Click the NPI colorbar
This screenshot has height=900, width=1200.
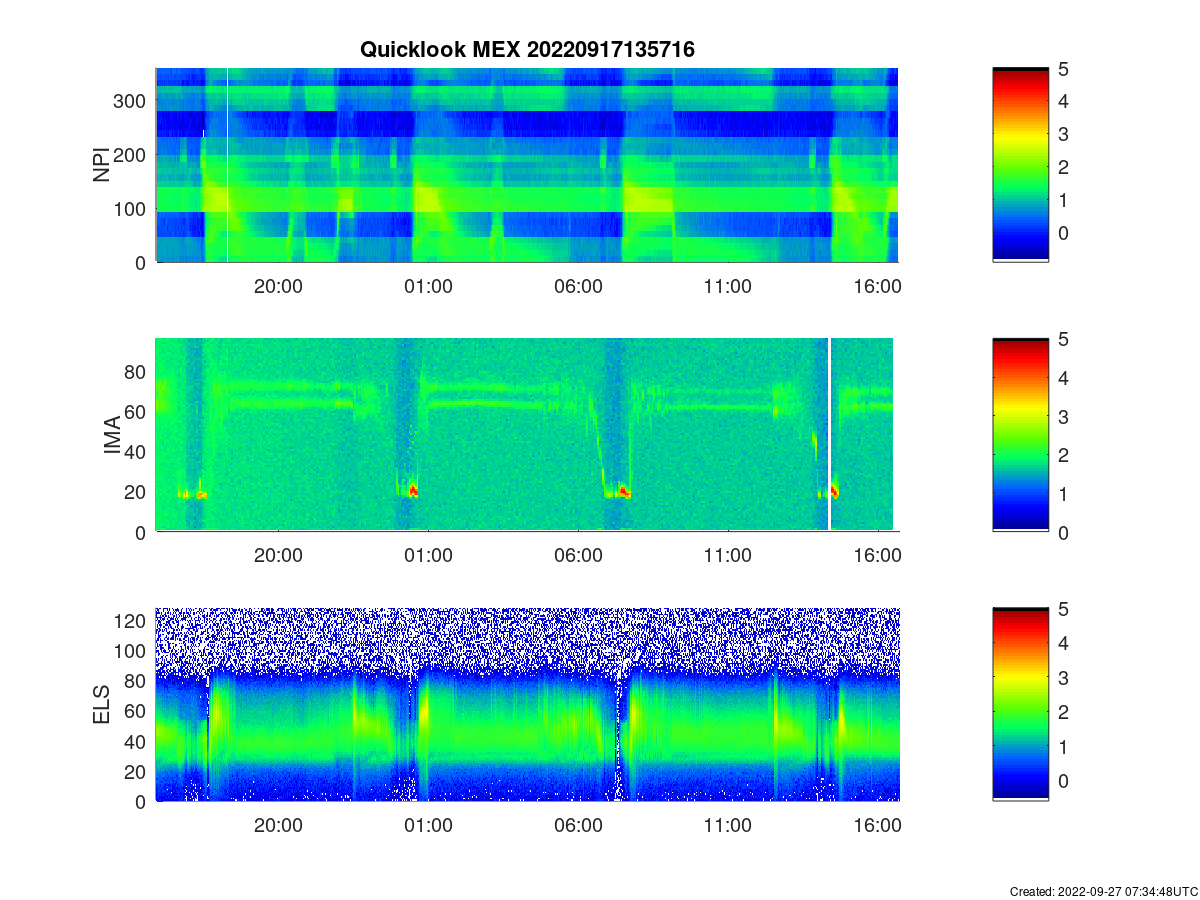[1020, 165]
